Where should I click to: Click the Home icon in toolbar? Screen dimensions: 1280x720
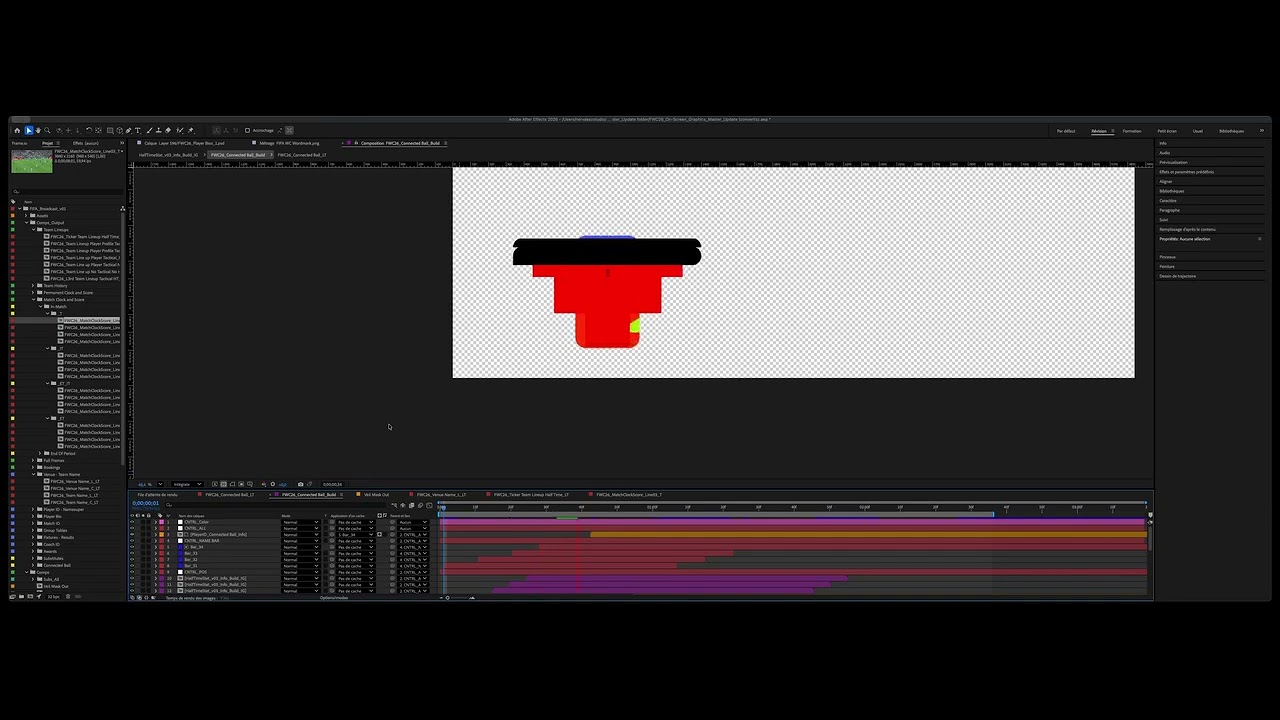pos(17,130)
